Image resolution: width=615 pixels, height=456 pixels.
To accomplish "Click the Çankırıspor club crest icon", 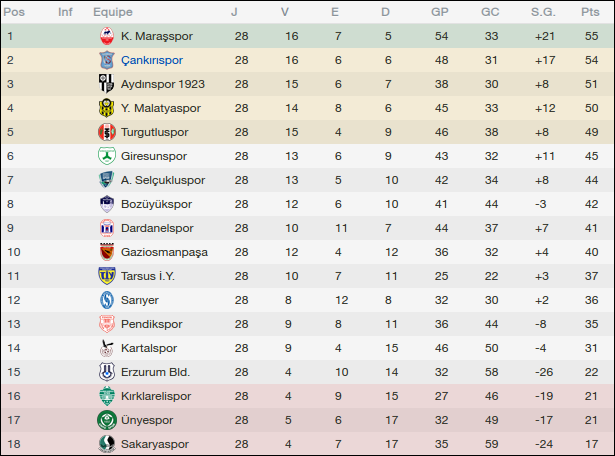I will (x=107, y=60).
